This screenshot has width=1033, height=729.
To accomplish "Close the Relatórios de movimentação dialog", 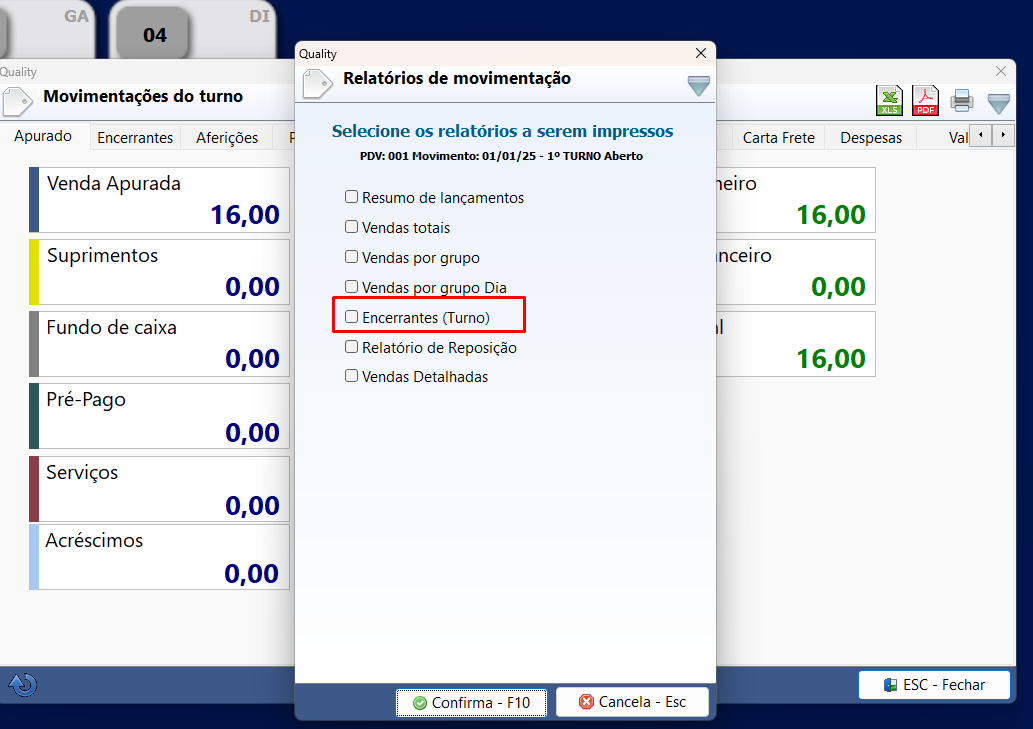I will 701,53.
